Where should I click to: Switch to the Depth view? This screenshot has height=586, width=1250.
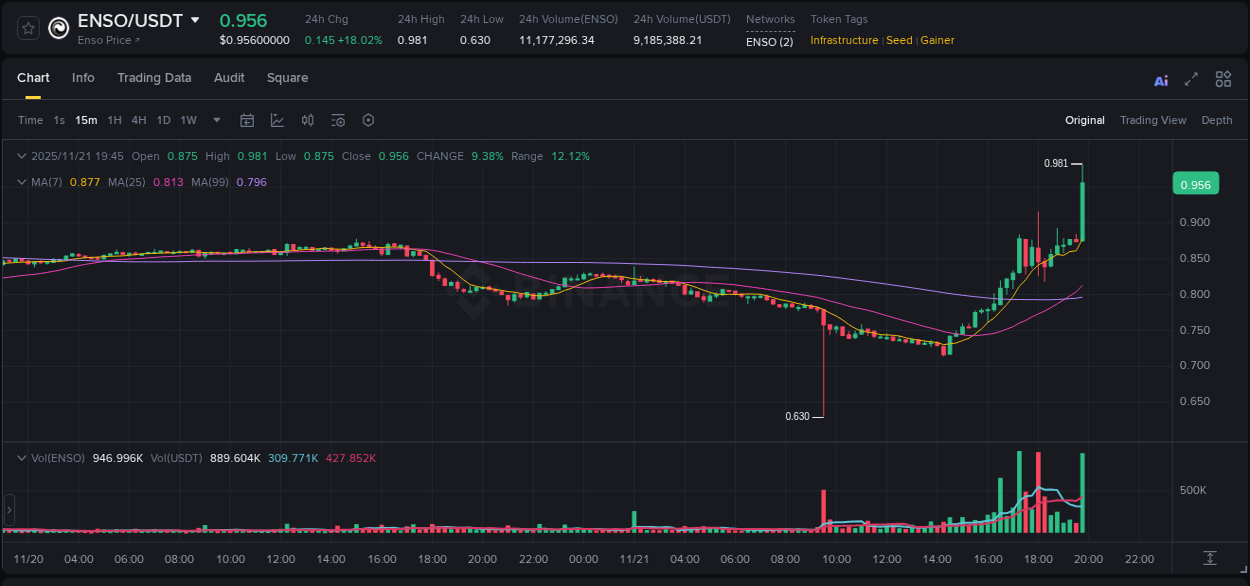(x=1217, y=120)
